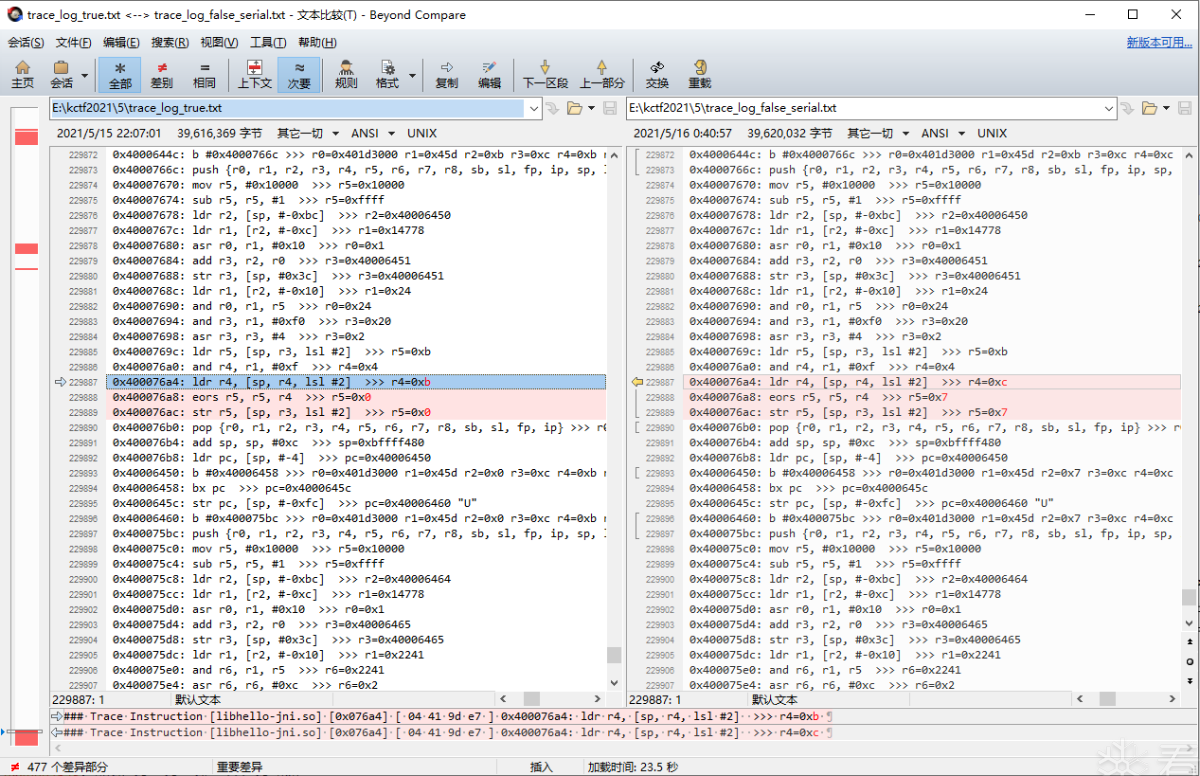1200x776 pixels.
Task: Click '477 个差异部分' in status bar
Action: (x=66, y=767)
